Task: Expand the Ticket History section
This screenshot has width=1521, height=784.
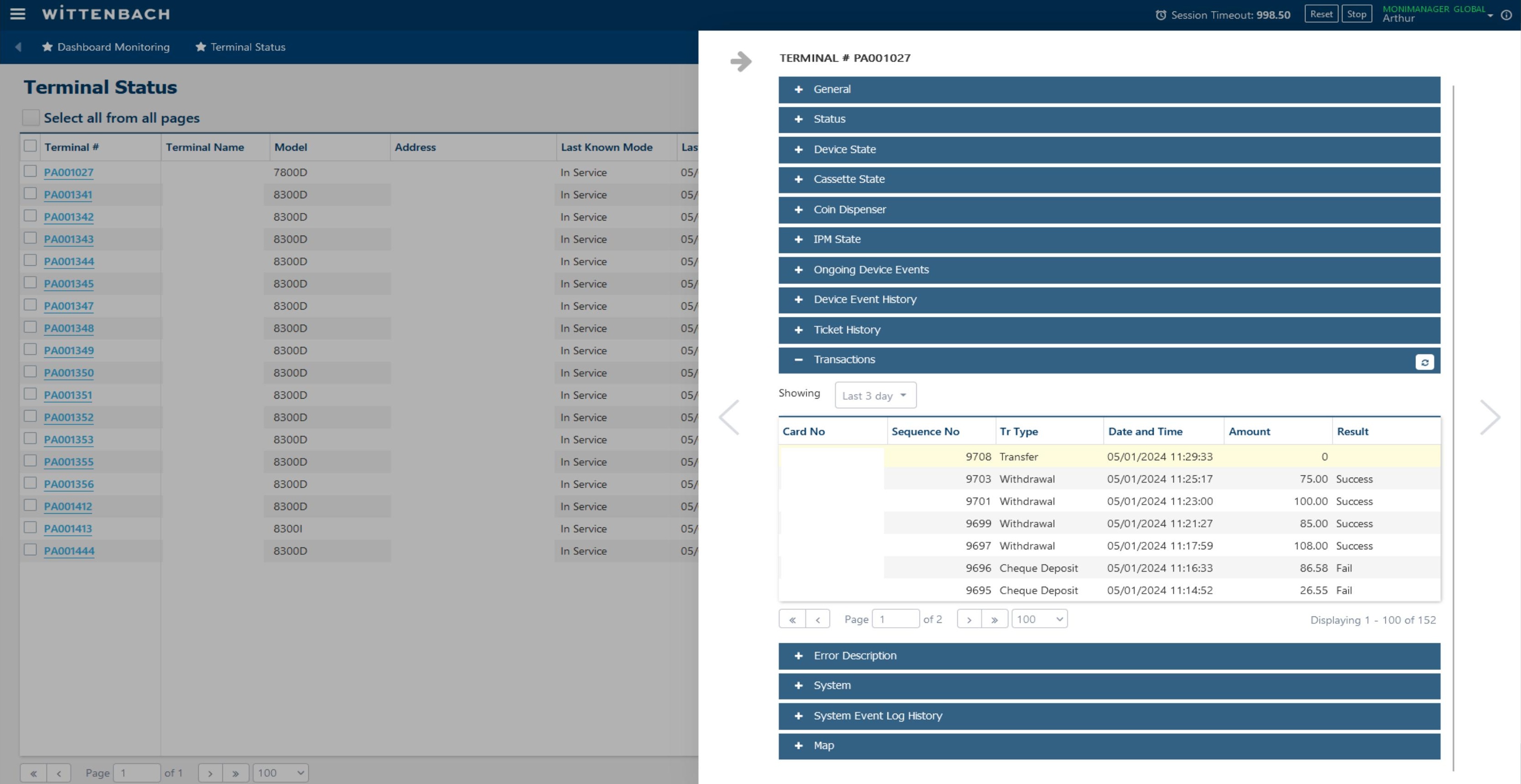Action: coord(1109,330)
